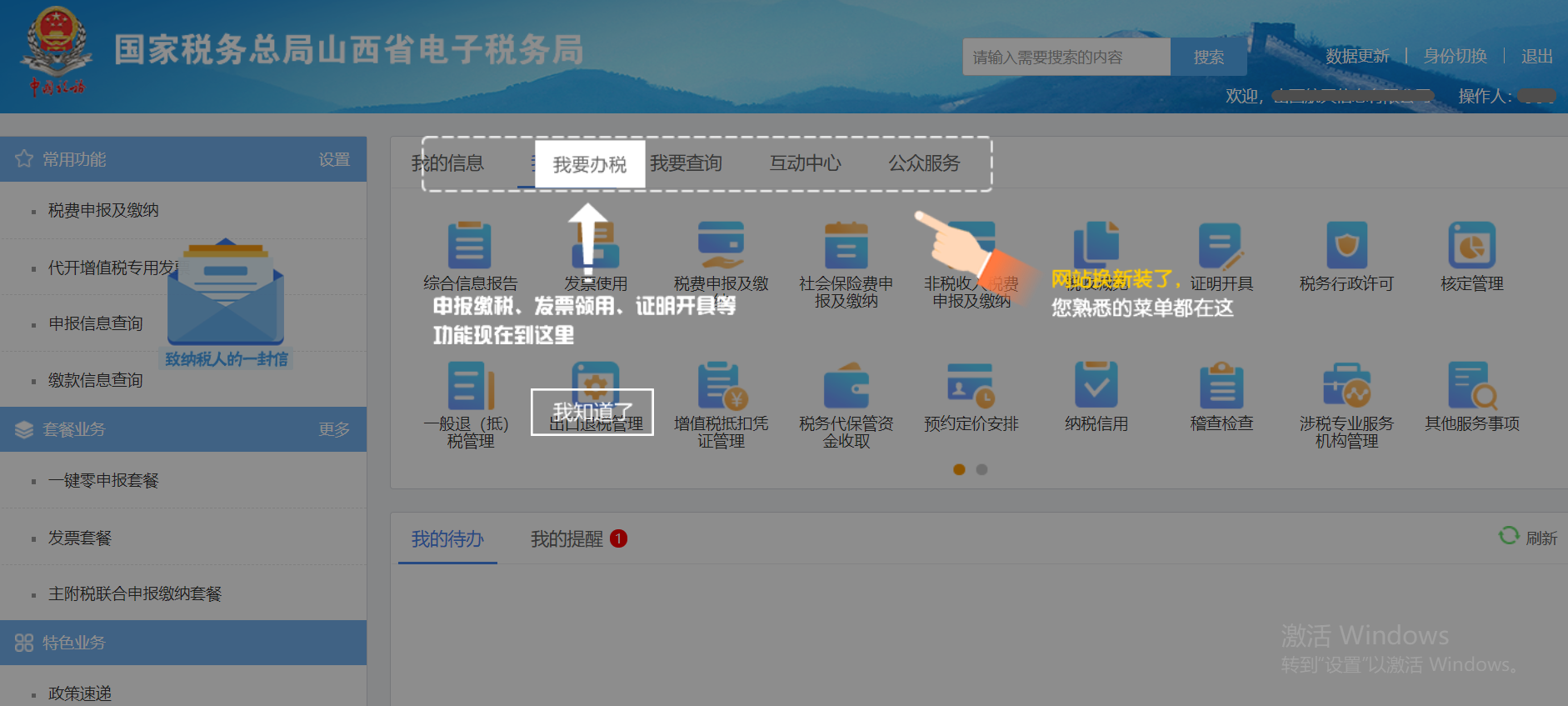Open the 涉税专业服务机构管理 icon
Image resolution: width=1568 pixels, height=706 pixels.
click(1346, 385)
